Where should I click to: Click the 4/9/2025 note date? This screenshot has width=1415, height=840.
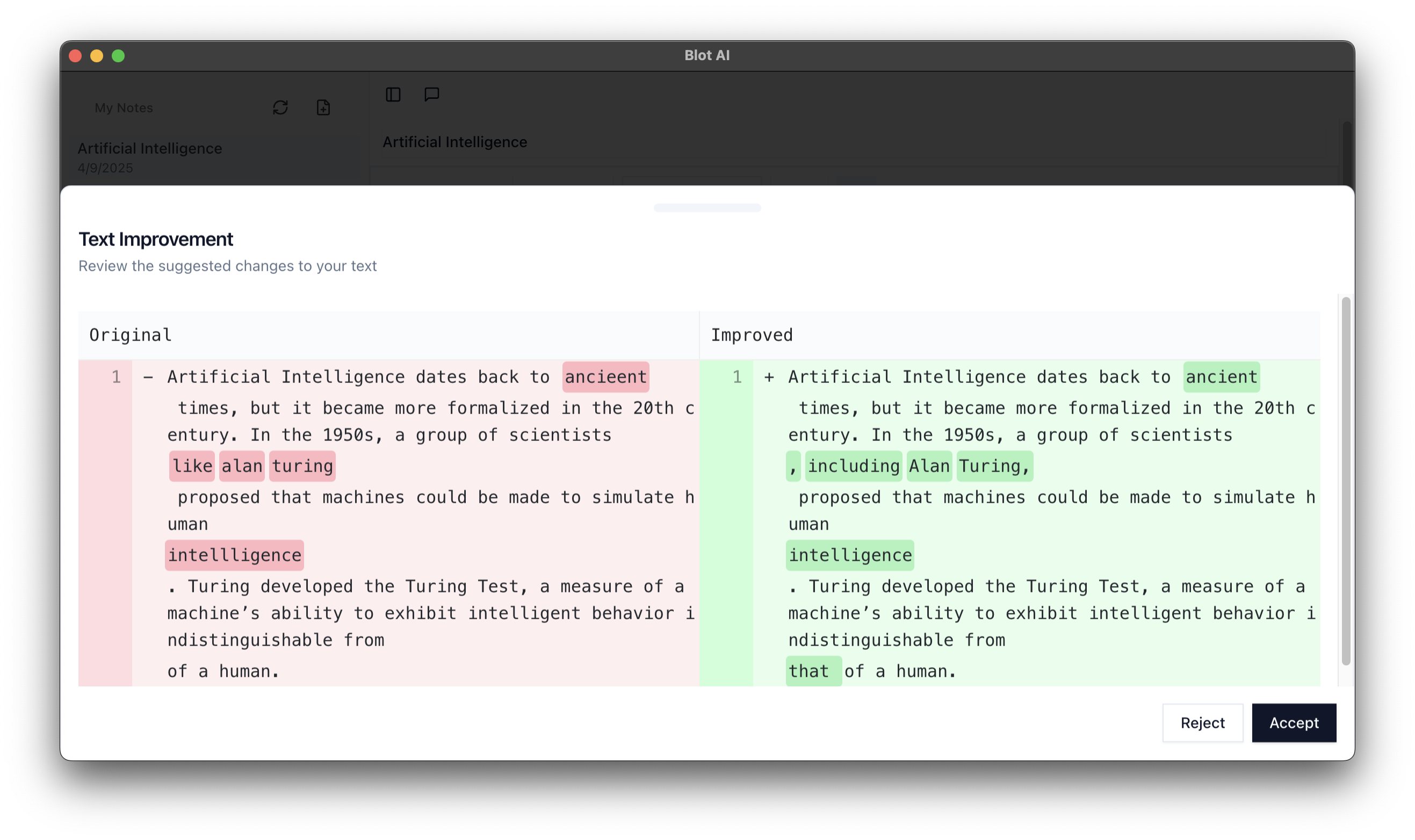pyautogui.click(x=105, y=168)
